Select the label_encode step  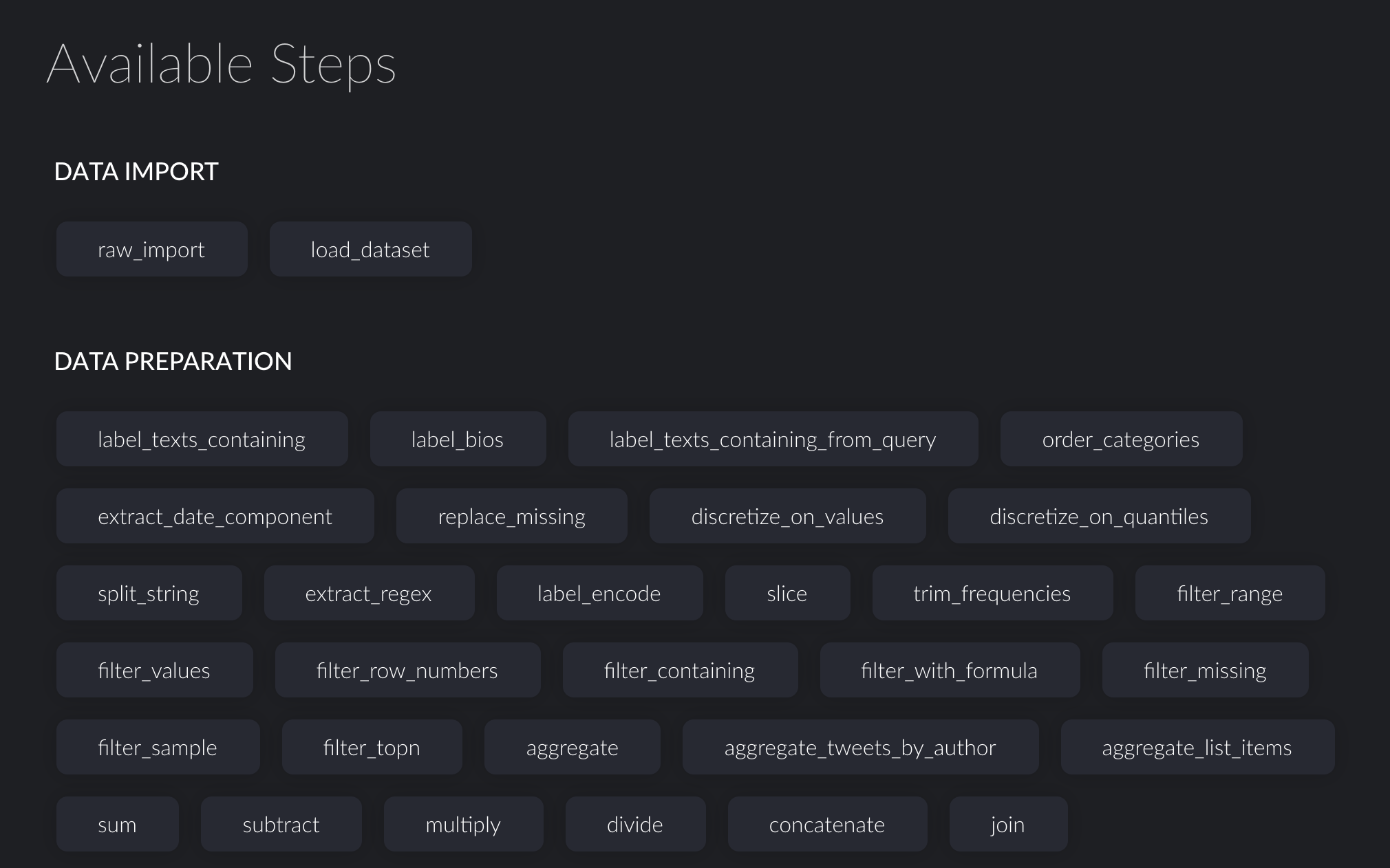599,593
